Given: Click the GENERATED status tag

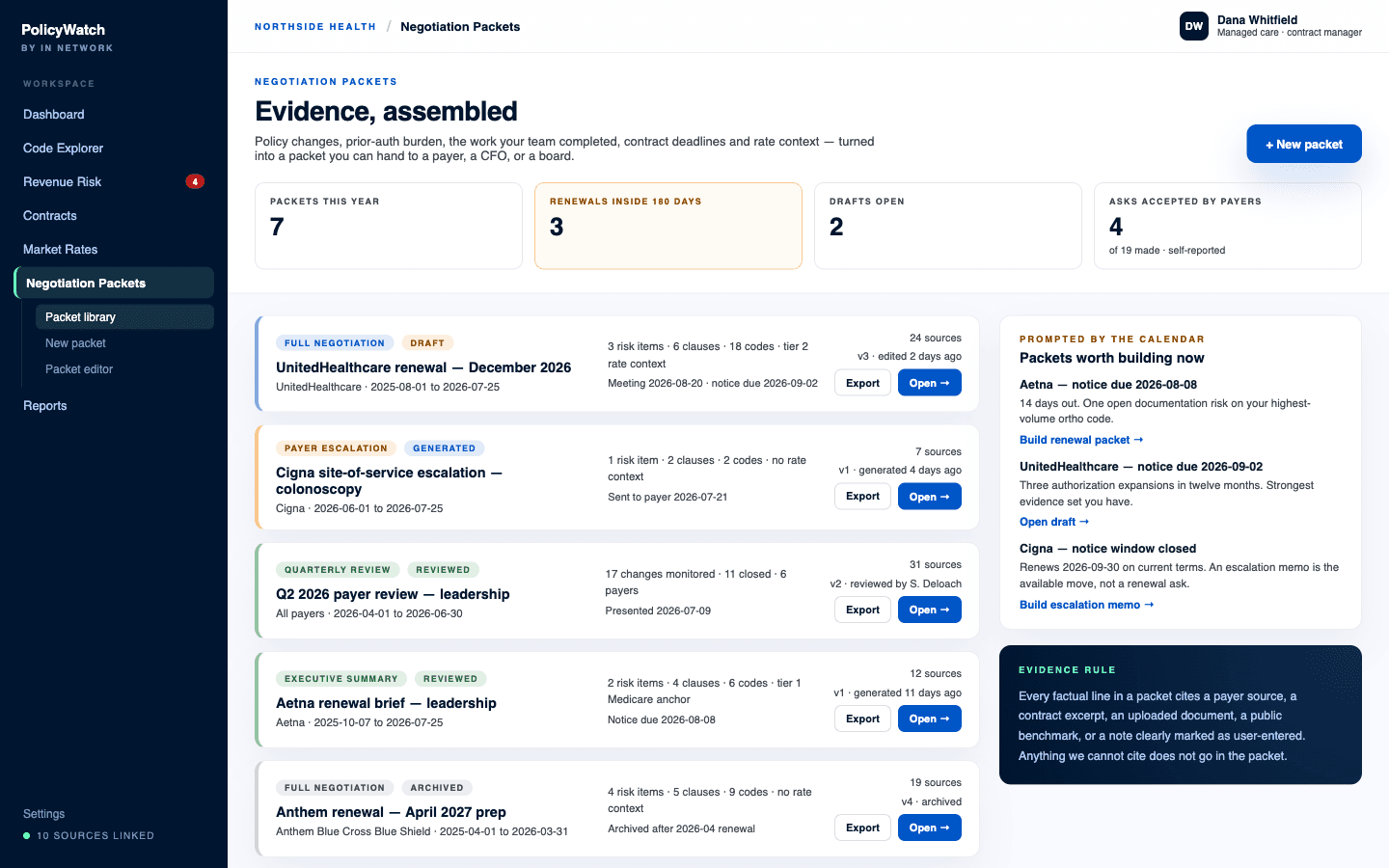Looking at the screenshot, I should pos(444,448).
